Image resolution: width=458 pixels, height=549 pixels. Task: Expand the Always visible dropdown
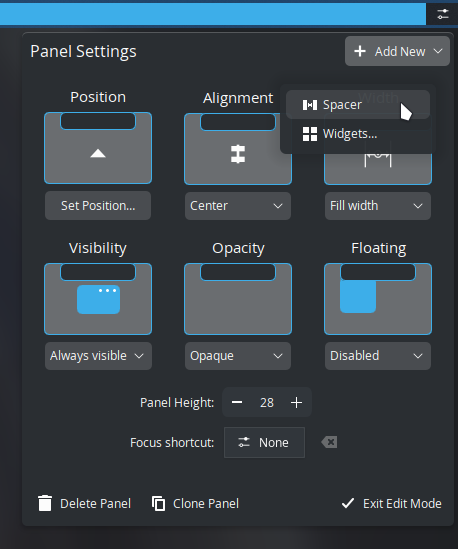(98, 356)
